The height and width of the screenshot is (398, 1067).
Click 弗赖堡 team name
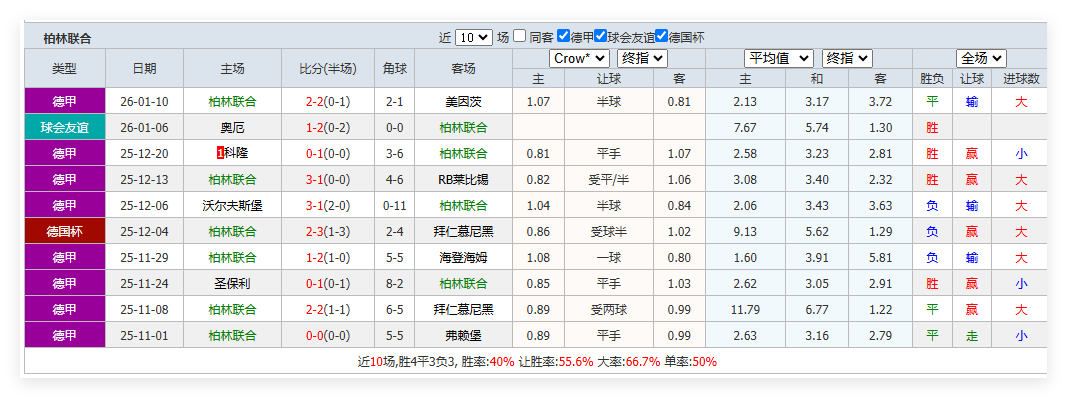pyautogui.click(x=463, y=335)
